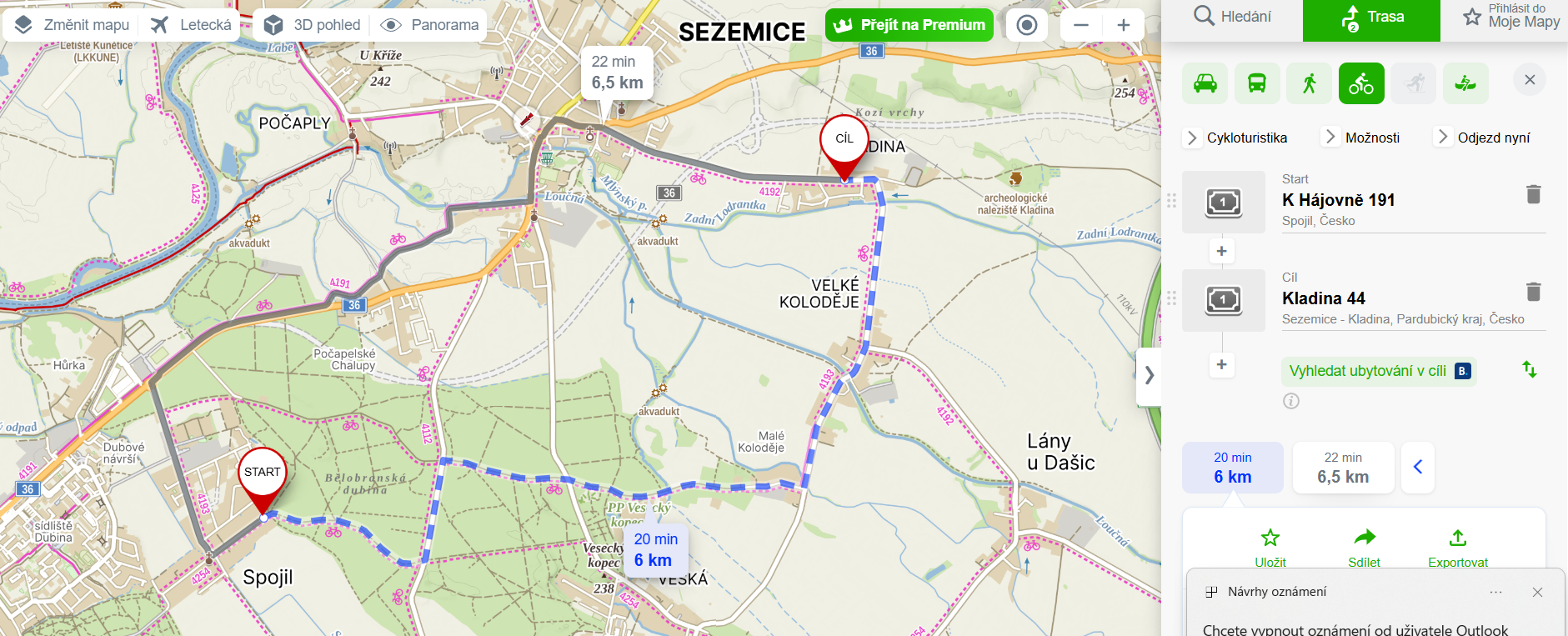Expand the Možnosti options section
Screen dimensions: 1568x636
(1362, 138)
